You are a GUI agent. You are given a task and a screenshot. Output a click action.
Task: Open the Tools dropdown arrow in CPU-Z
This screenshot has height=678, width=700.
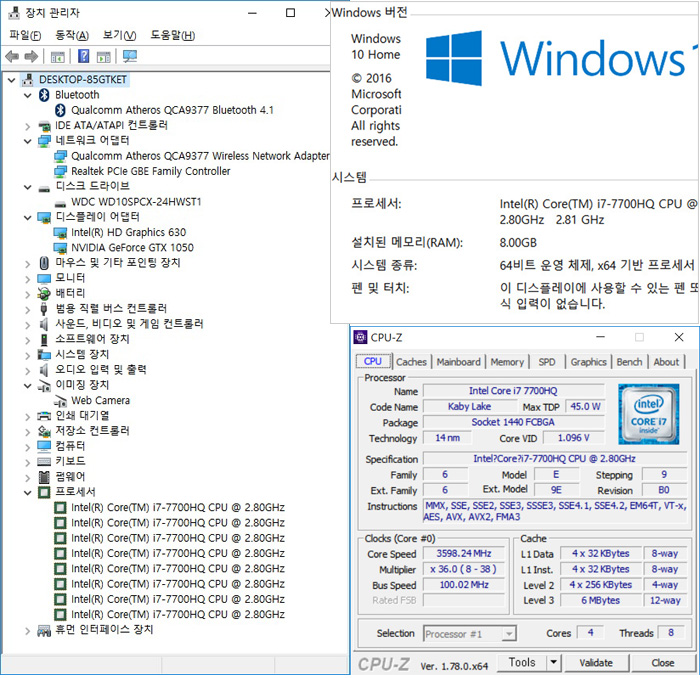click(x=554, y=662)
